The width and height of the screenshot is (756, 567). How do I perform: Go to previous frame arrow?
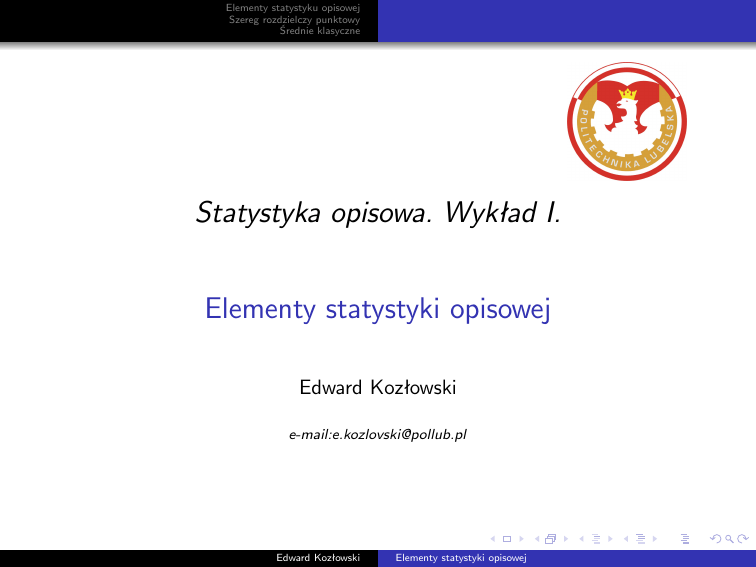click(539, 540)
